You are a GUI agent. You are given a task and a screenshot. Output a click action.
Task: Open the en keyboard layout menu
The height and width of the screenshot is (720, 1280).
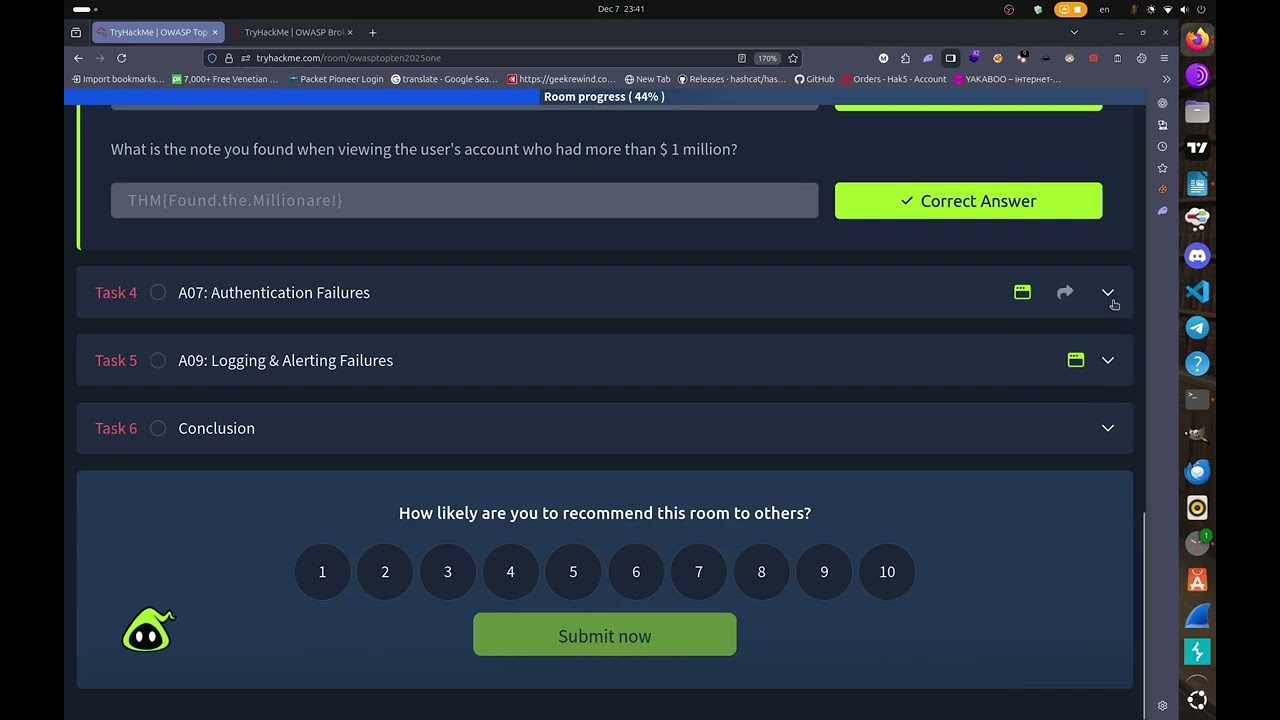click(1104, 9)
